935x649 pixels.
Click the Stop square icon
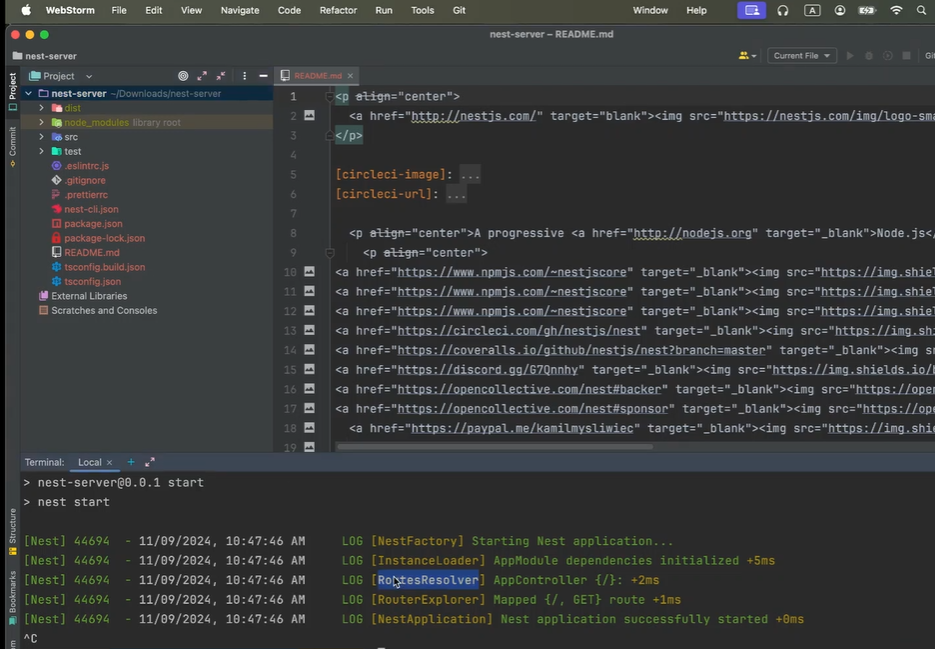(x=906, y=55)
